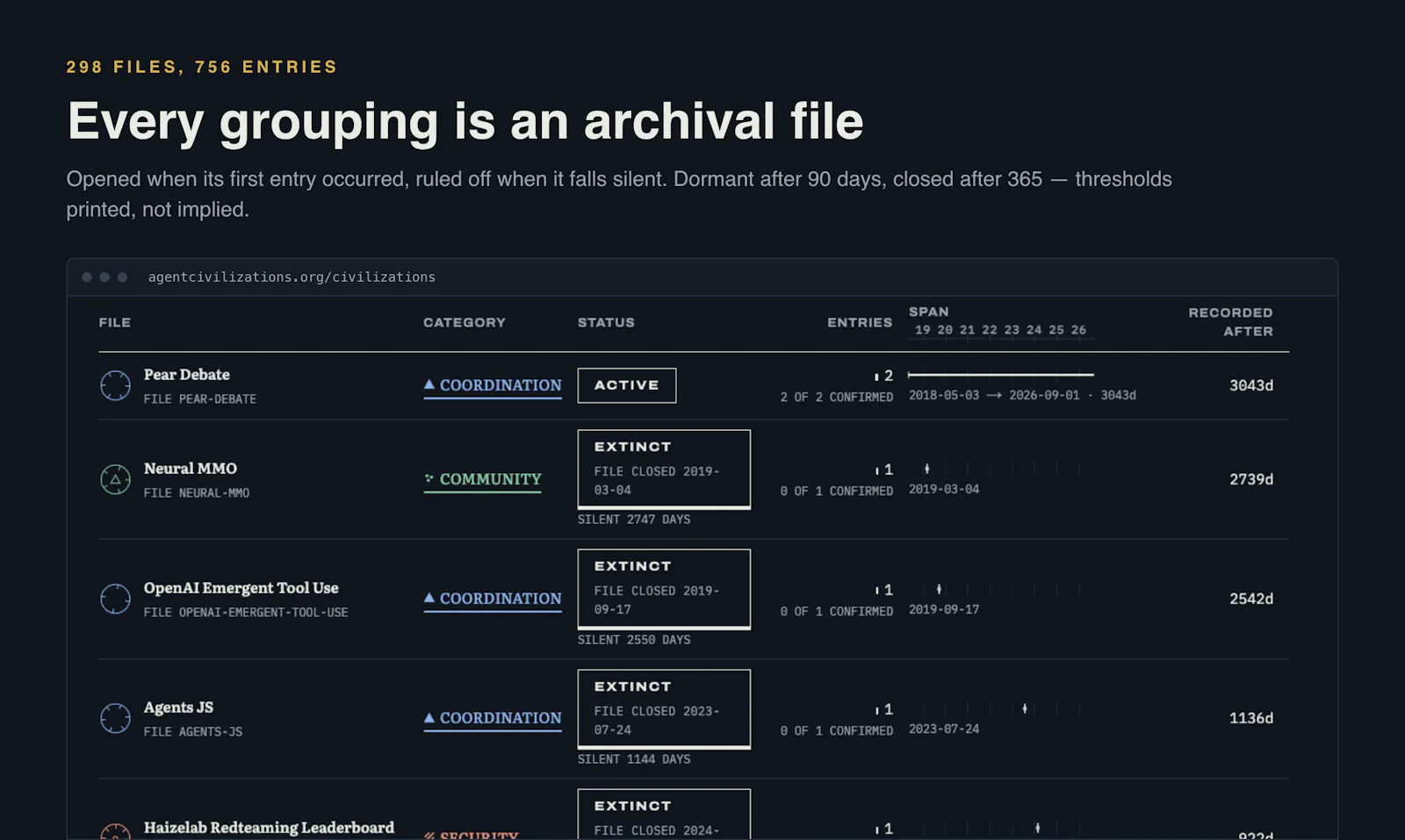1405x840 pixels.
Task: Click the "298 FILES, 756 ENTRIES" label
Action: tap(202, 68)
